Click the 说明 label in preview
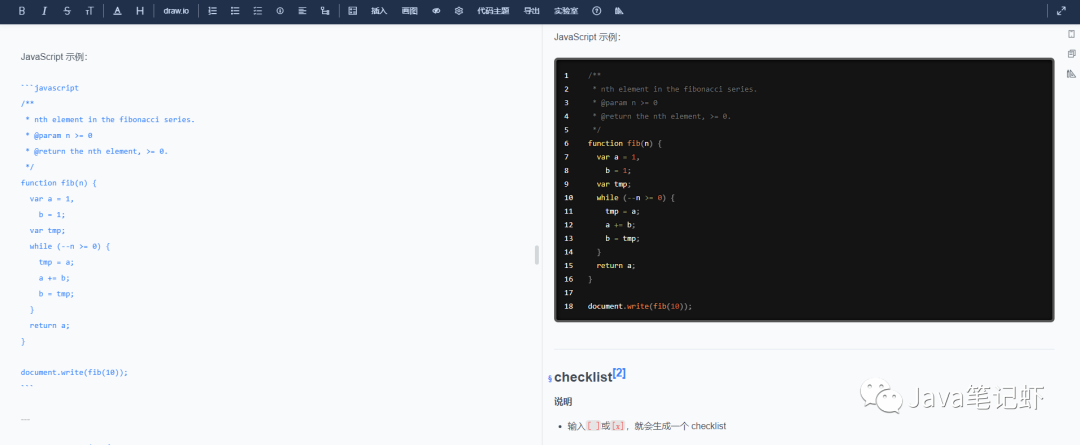 click(563, 402)
